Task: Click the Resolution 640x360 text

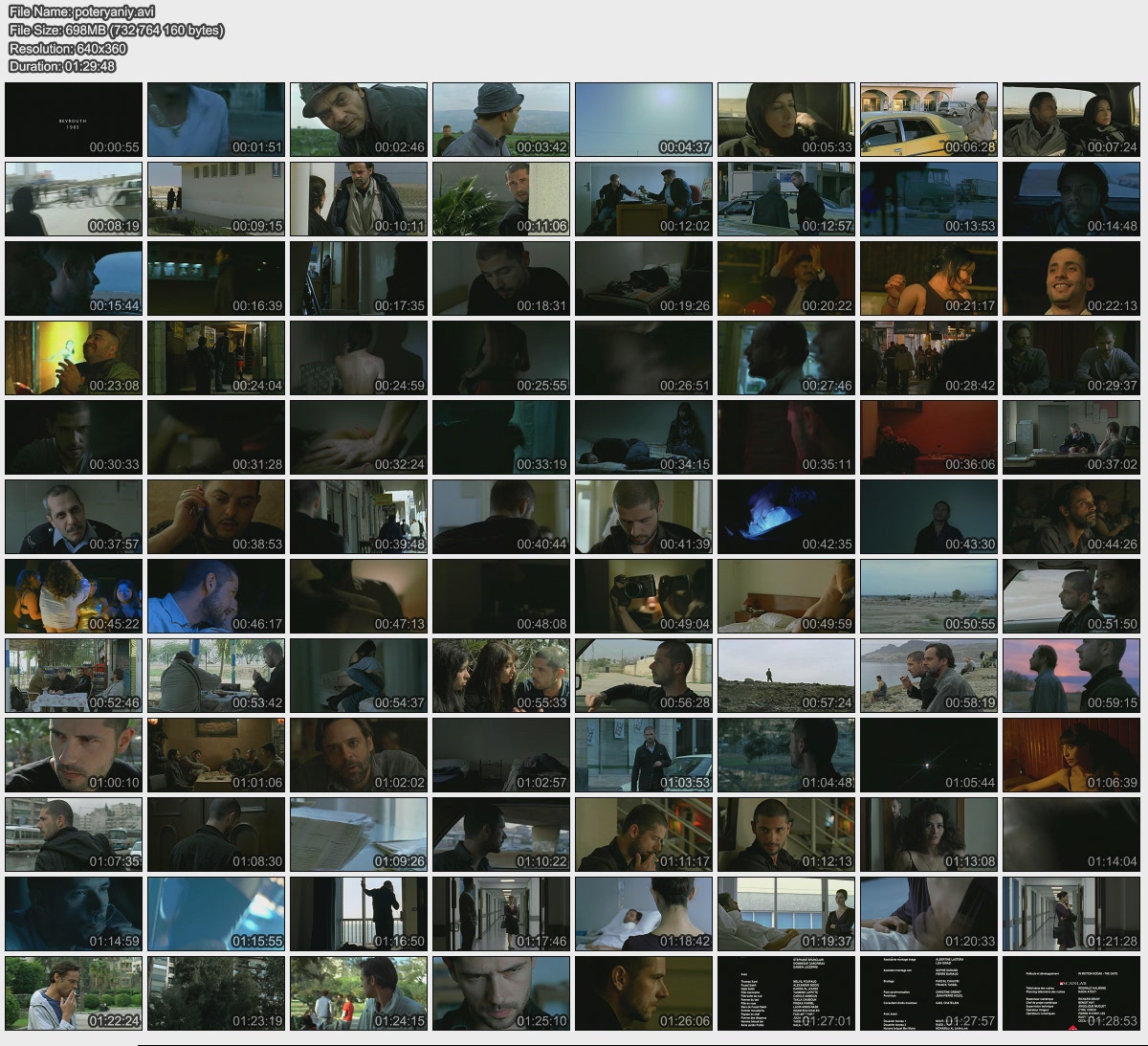Action: [68, 48]
